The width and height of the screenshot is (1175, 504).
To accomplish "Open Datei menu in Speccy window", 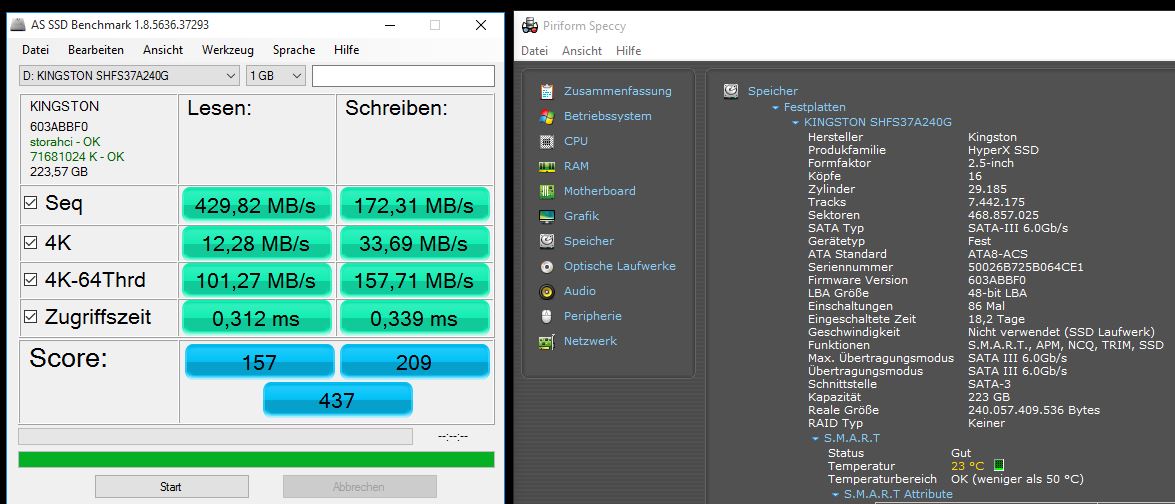I will point(534,51).
